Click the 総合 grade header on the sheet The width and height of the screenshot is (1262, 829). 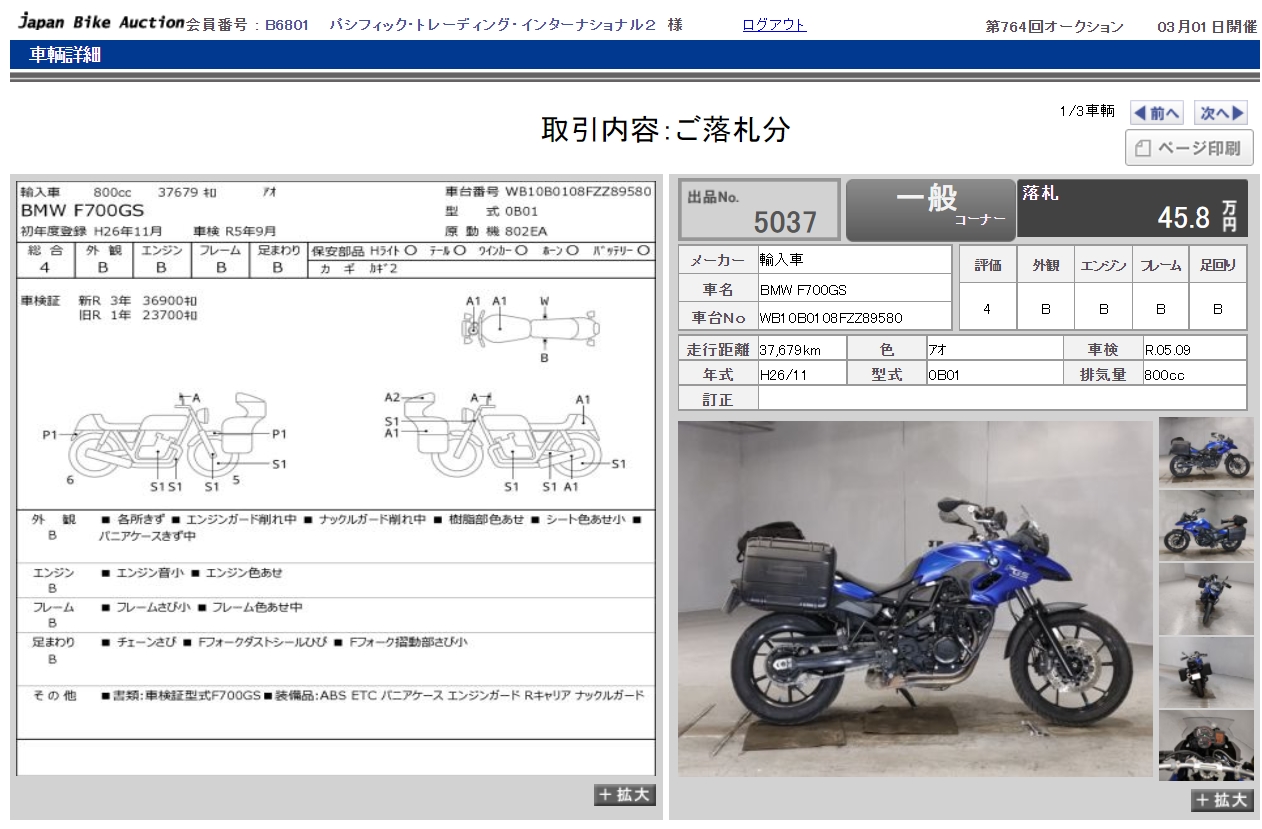pos(45,250)
